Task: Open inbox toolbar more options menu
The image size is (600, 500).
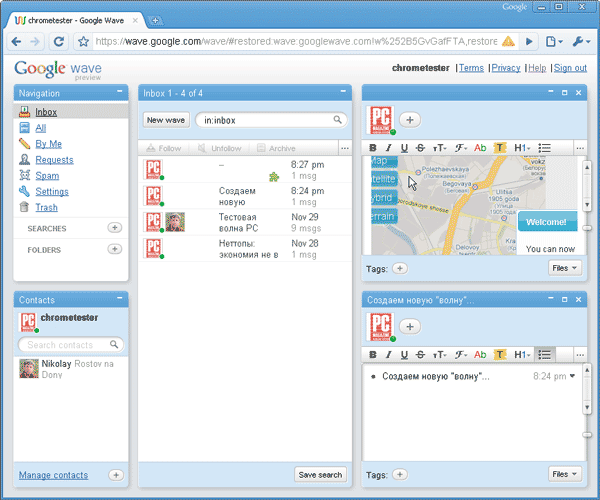Action: [x=345, y=148]
